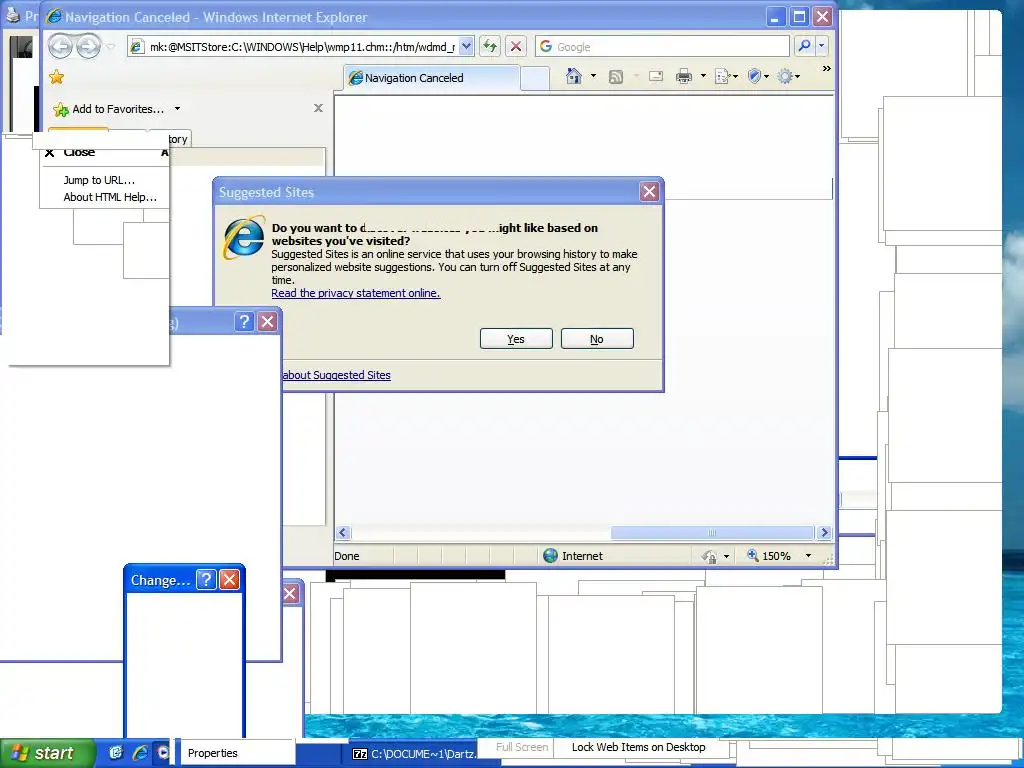Click No in Suggested Sites dialog
This screenshot has width=1024, height=768.
pos(597,339)
